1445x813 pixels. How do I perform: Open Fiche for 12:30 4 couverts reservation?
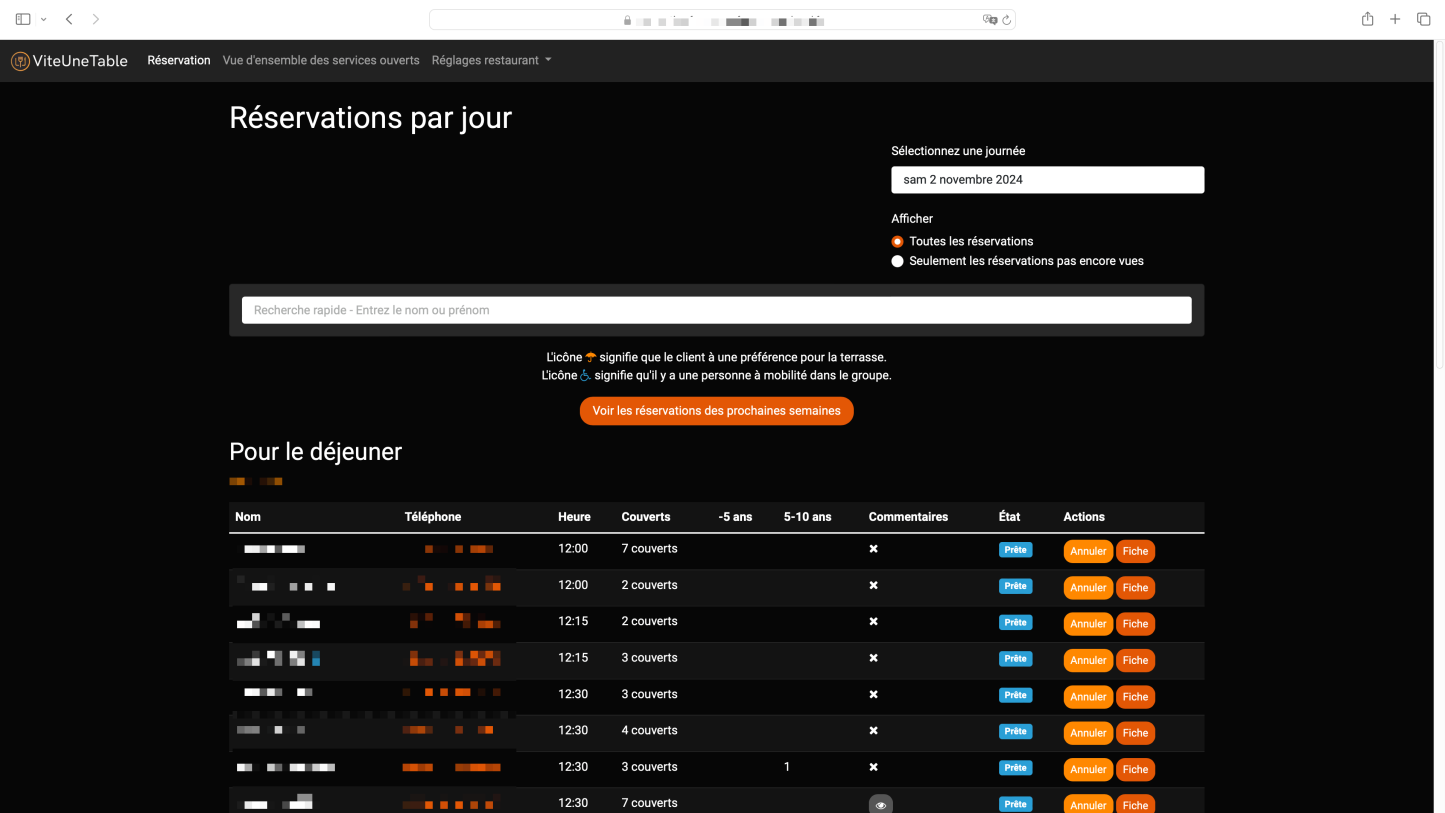point(1135,733)
